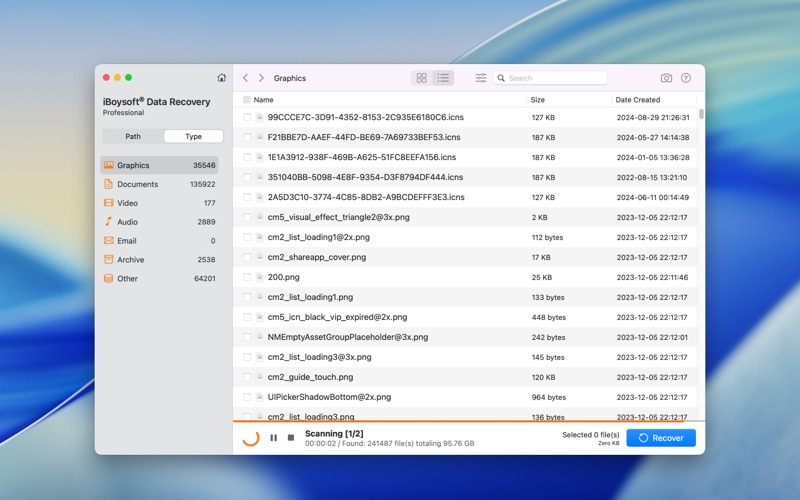Select the Archive category in sidebar
Screen dimensions: 800x500
(x=130, y=260)
